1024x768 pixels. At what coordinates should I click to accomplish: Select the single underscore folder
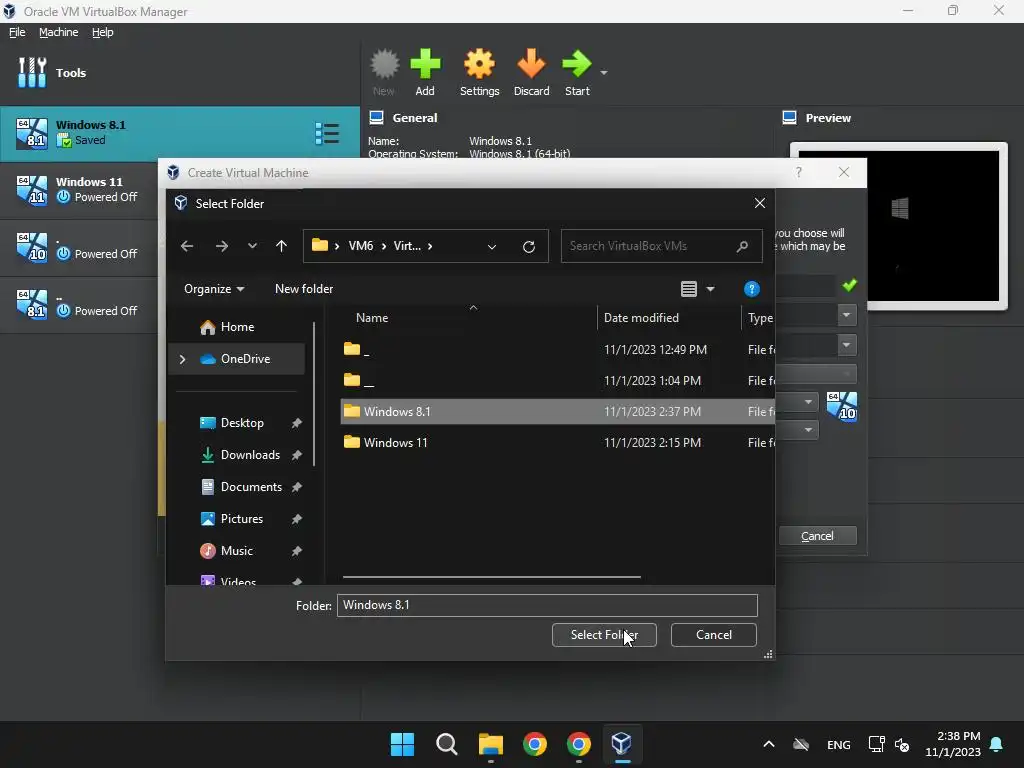[558, 349]
